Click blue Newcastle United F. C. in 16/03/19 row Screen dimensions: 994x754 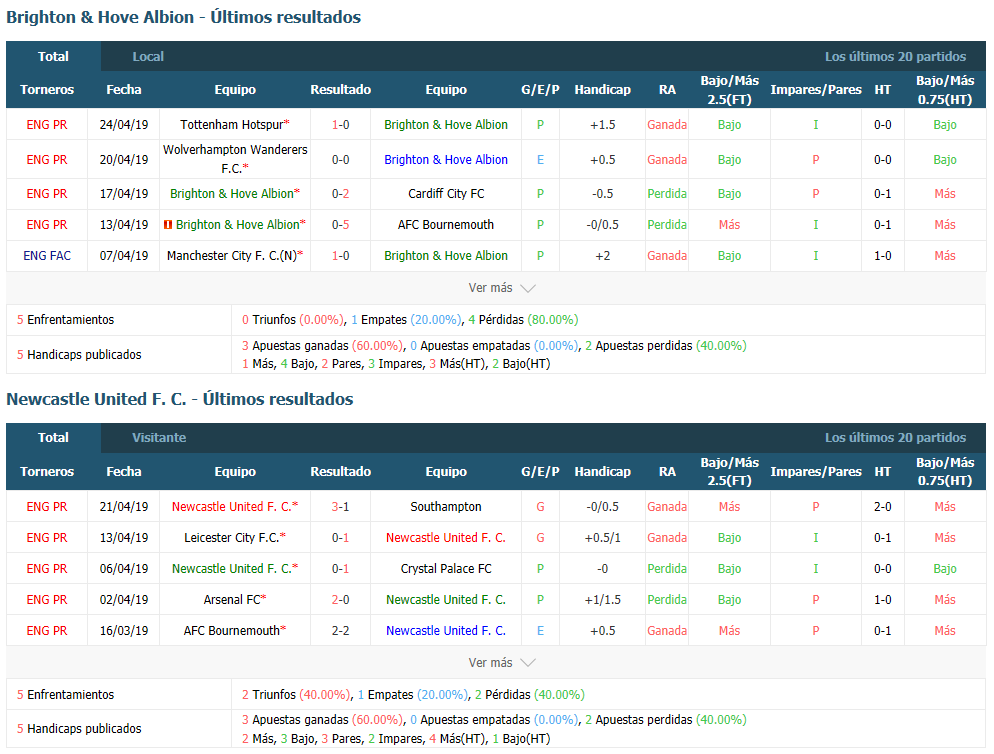[446, 631]
